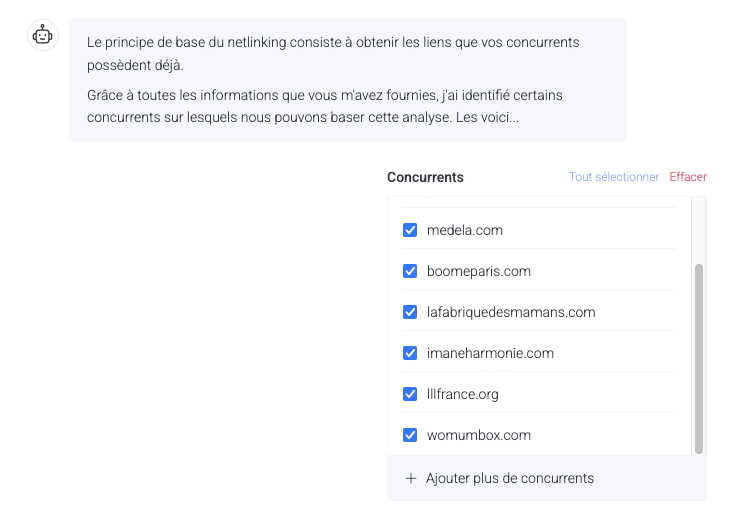Select the lllfrance.org domain label
The height and width of the screenshot is (509, 736).
(x=462, y=394)
